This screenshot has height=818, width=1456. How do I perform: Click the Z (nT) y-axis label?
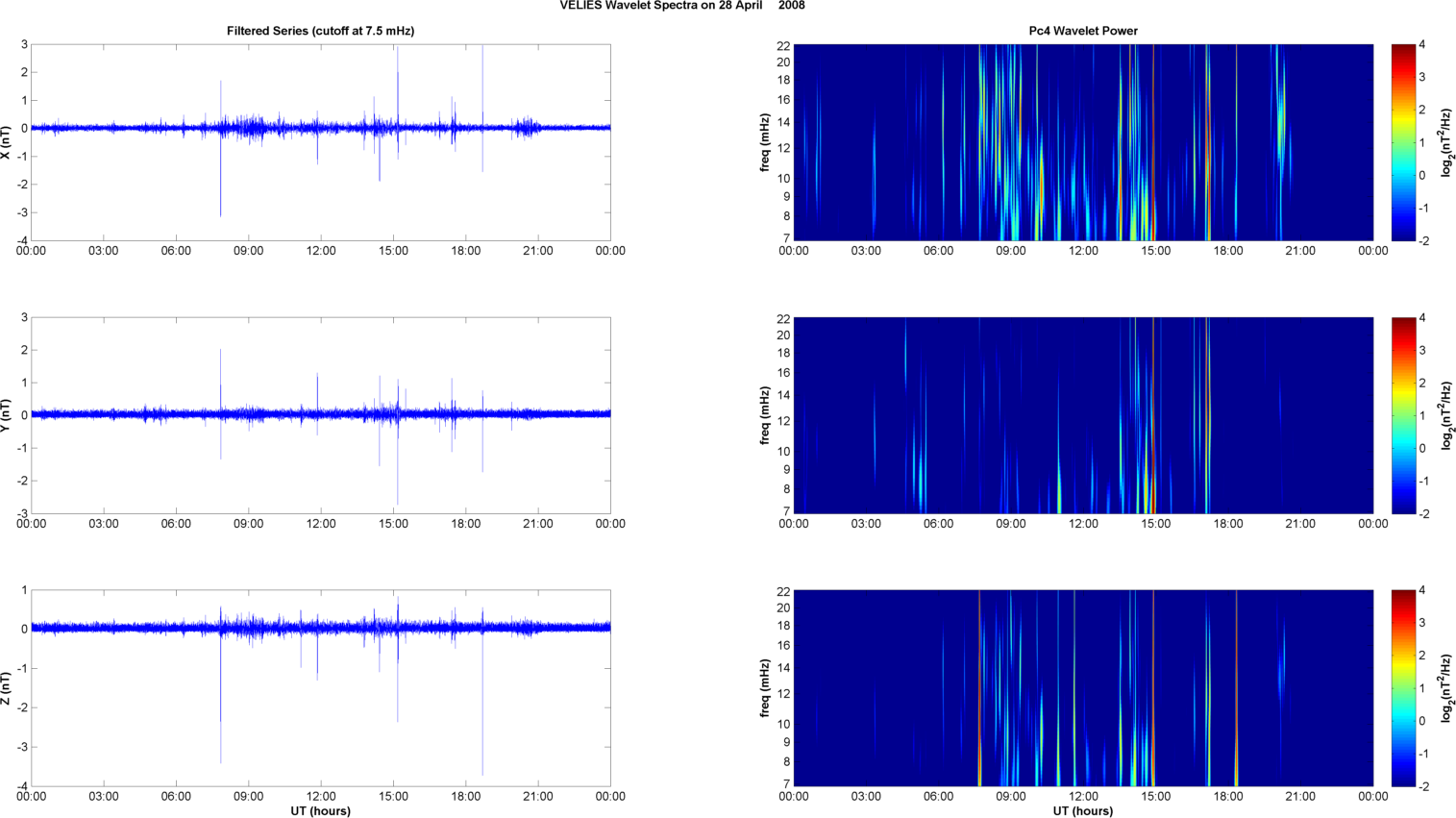(7, 688)
